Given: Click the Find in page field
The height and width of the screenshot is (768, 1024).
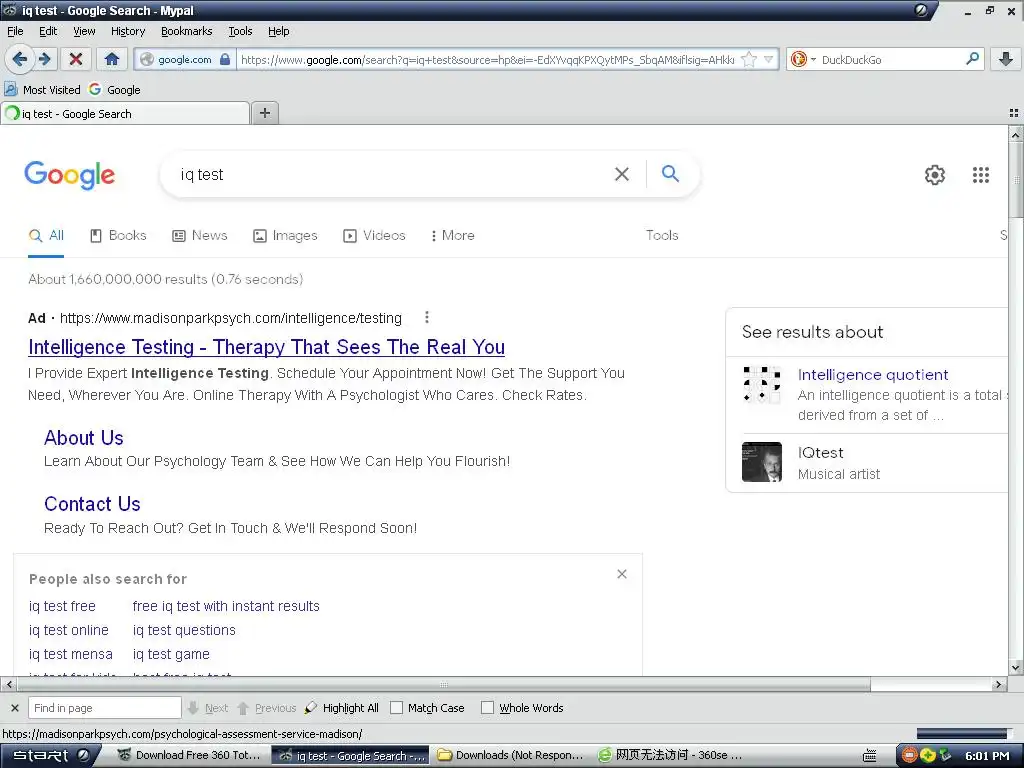Looking at the screenshot, I should pos(104,708).
